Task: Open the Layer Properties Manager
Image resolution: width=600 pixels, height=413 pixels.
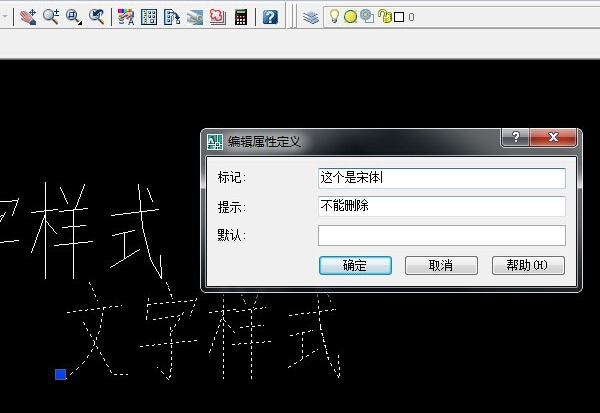Action: [x=311, y=17]
